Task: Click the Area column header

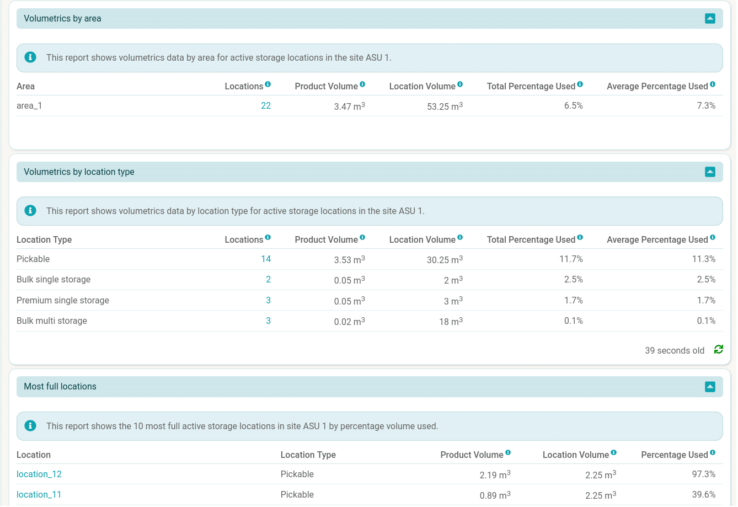Action: click(25, 86)
